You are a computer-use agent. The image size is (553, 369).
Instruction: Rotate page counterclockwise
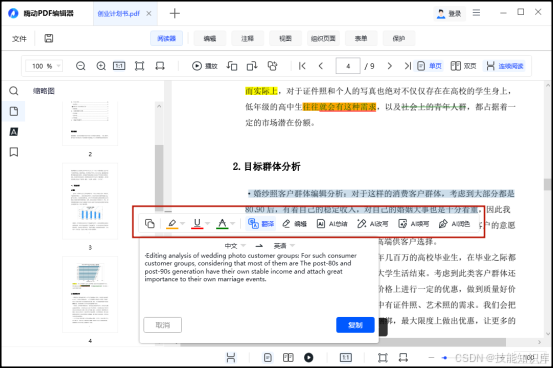click(232, 66)
